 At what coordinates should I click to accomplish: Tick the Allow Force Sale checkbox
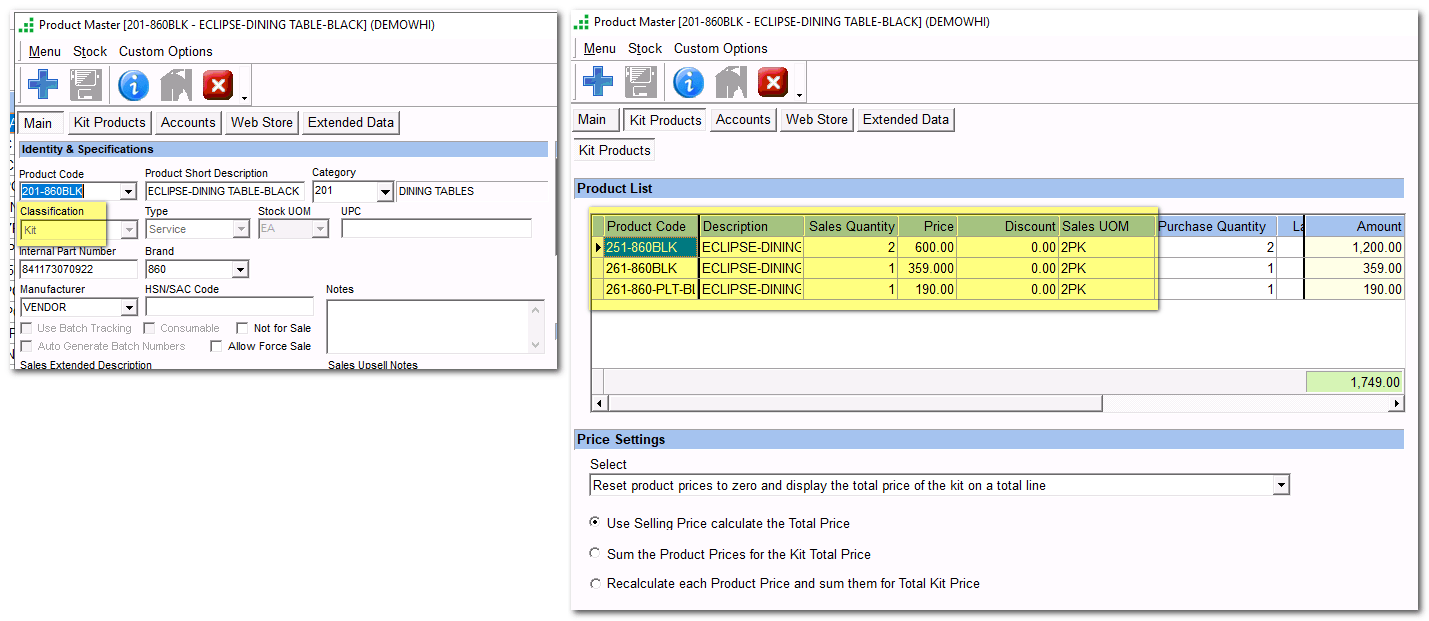[x=217, y=346]
